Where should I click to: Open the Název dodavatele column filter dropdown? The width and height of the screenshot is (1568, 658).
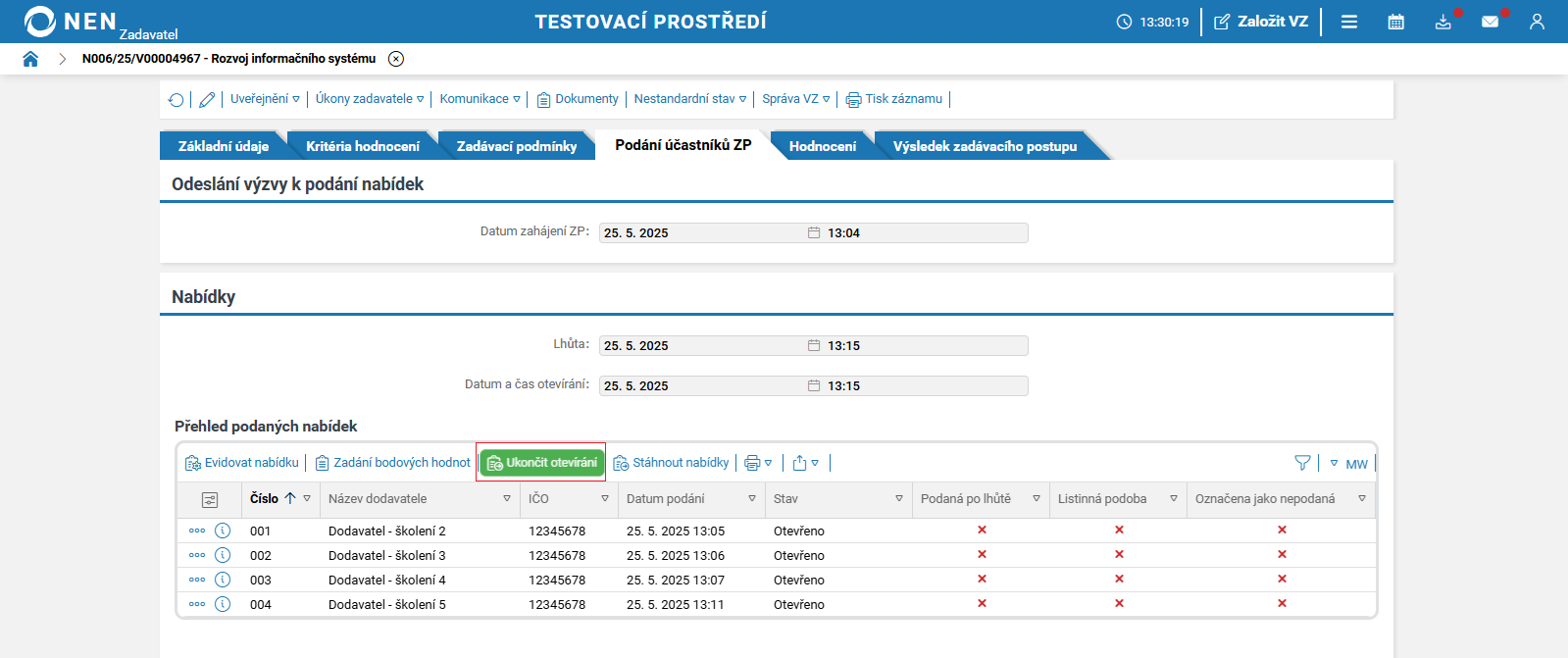tap(507, 498)
